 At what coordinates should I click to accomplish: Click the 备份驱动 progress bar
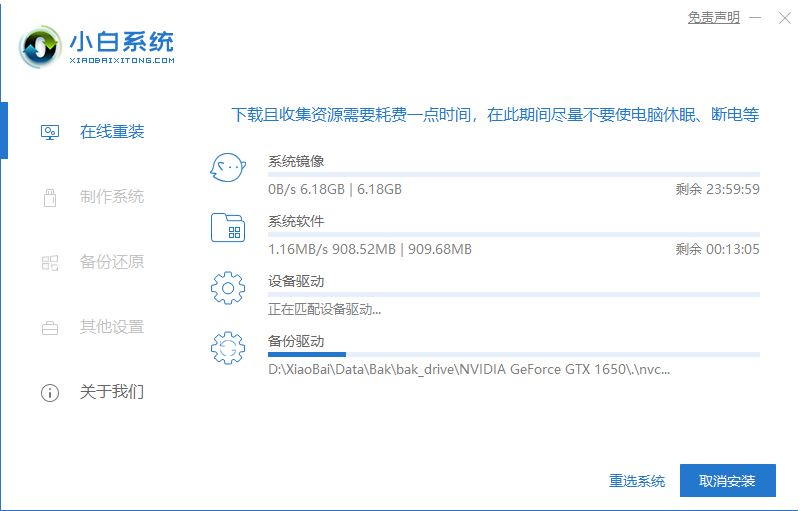(513, 354)
